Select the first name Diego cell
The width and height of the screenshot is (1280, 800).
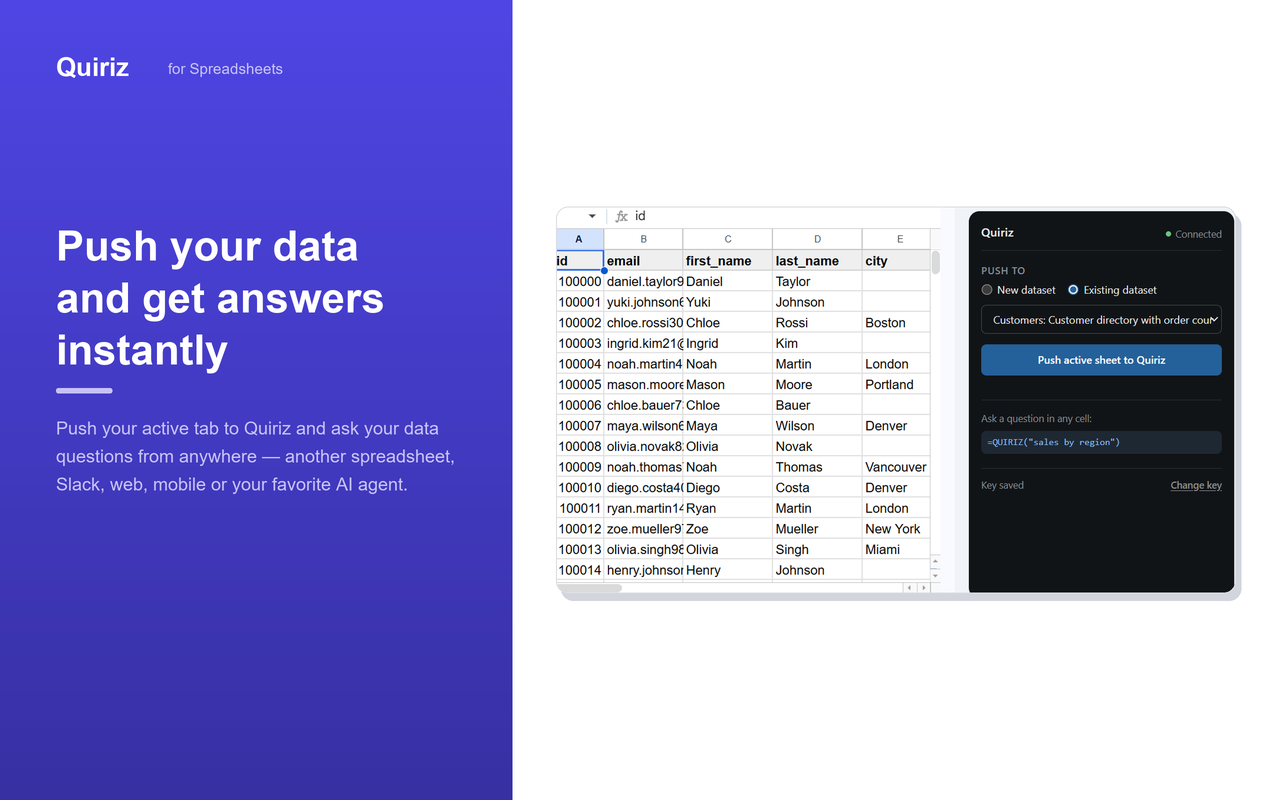pyautogui.click(x=728, y=488)
